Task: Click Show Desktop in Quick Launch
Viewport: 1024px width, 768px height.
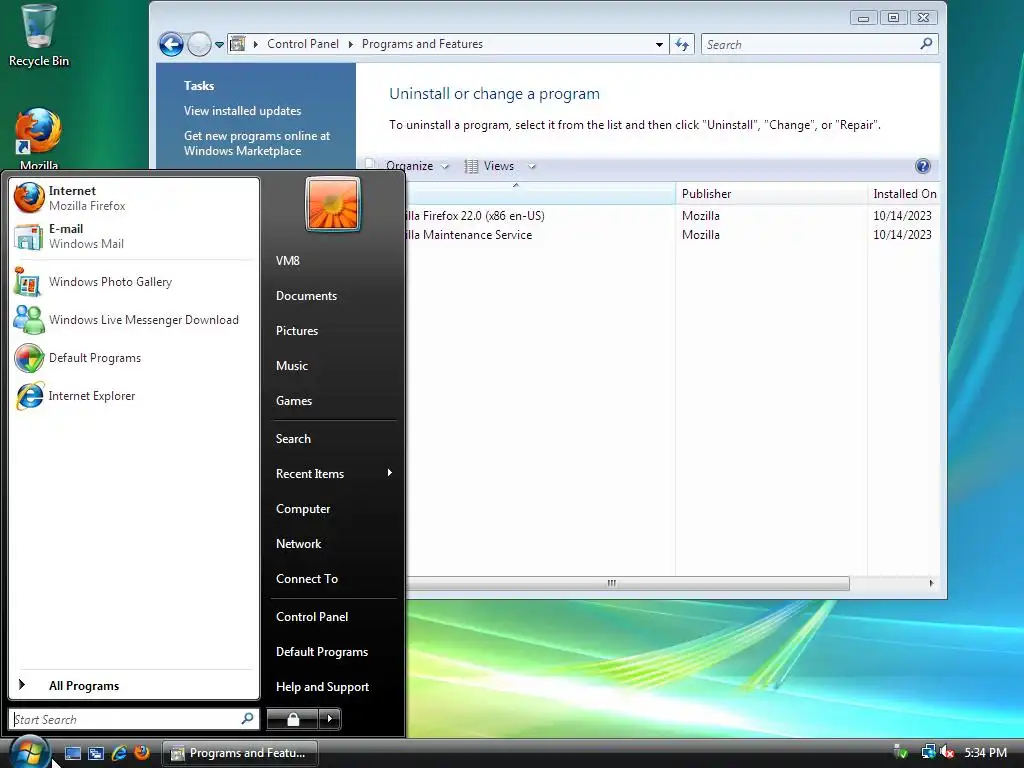Action: (72, 753)
